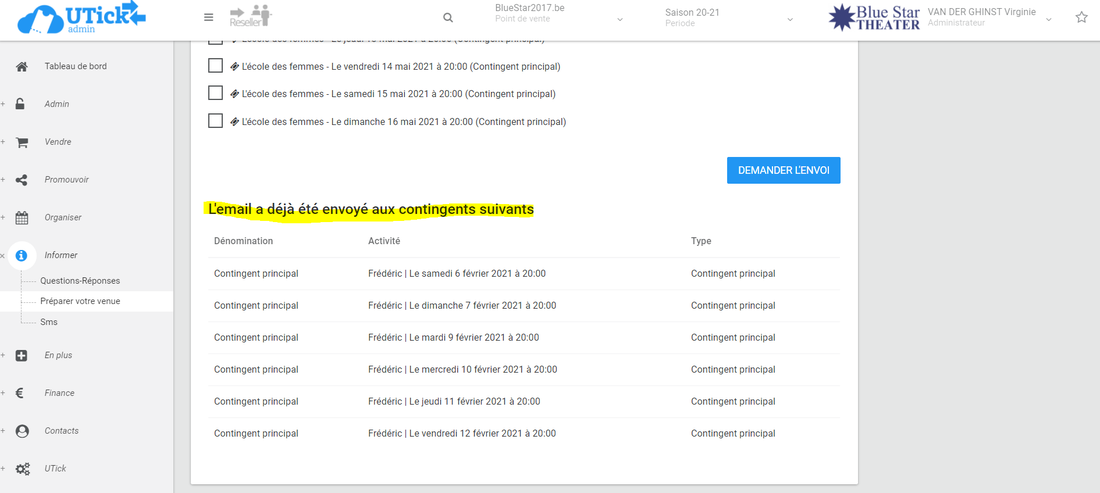This screenshot has height=493, width=1100.
Task: Click the Organiser calendar icon
Action: click(x=21, y=217)
